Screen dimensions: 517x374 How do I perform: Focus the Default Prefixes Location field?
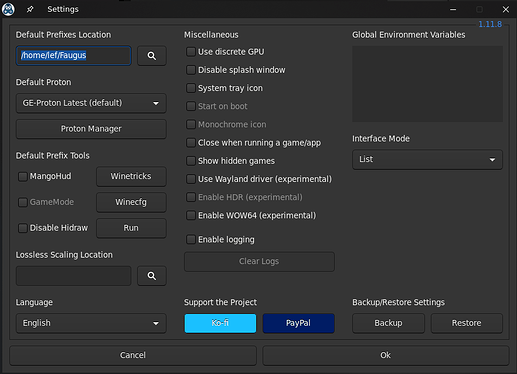click(74, 56)
